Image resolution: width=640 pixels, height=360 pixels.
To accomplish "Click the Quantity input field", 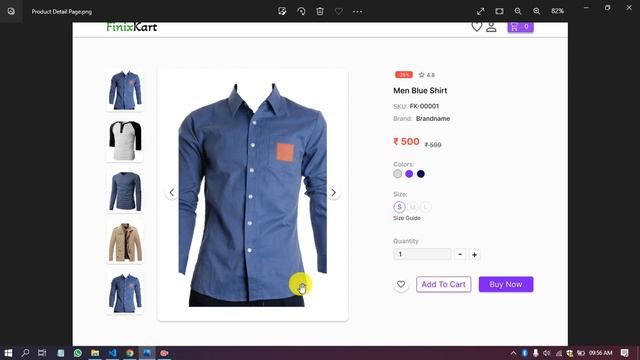I will click(422, 254).
